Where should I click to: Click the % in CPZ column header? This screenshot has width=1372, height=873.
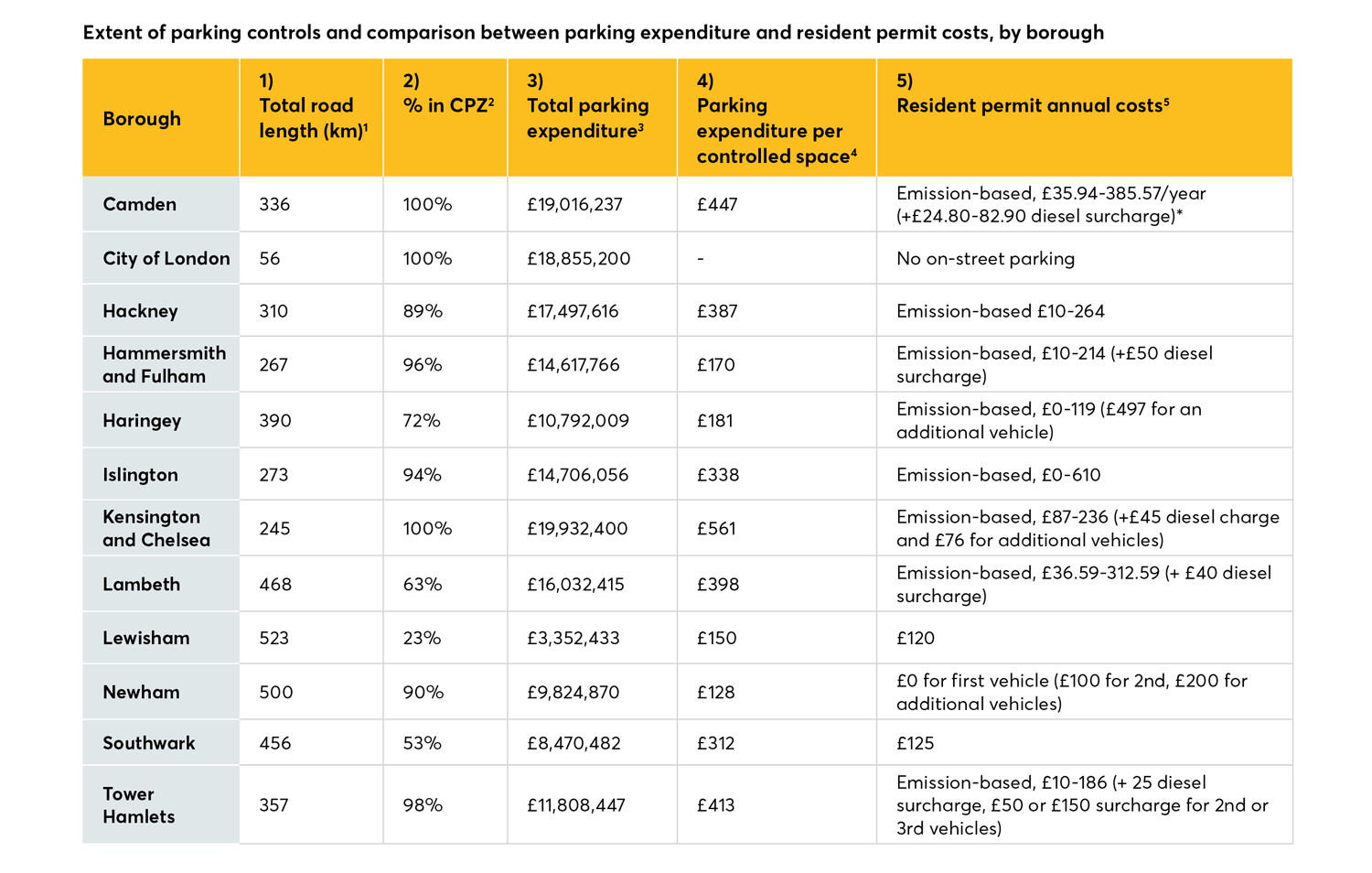pyautogui.click(x=447, y=105)
